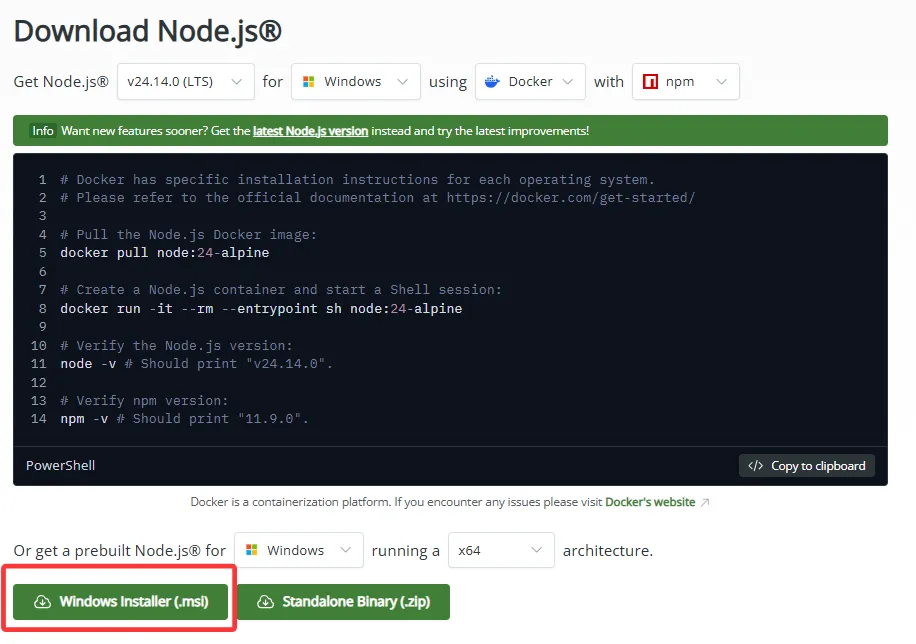Screen dimensions: 916x644
Task: Click the latest Node.js version link
Action: pyautogui.click(x=310, y=131)
